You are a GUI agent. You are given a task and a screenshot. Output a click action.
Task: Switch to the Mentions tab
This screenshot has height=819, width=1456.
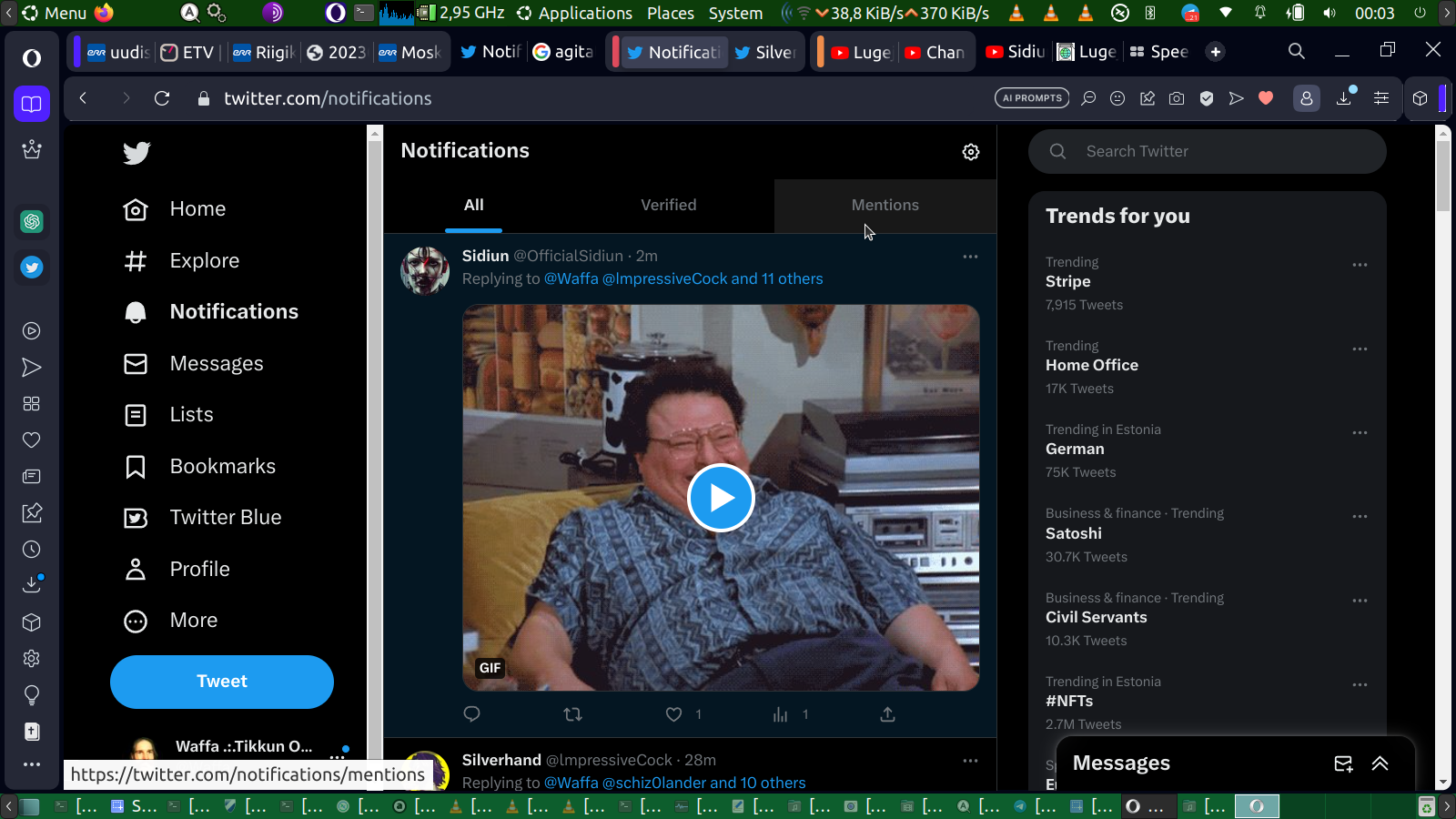point(885,206)
